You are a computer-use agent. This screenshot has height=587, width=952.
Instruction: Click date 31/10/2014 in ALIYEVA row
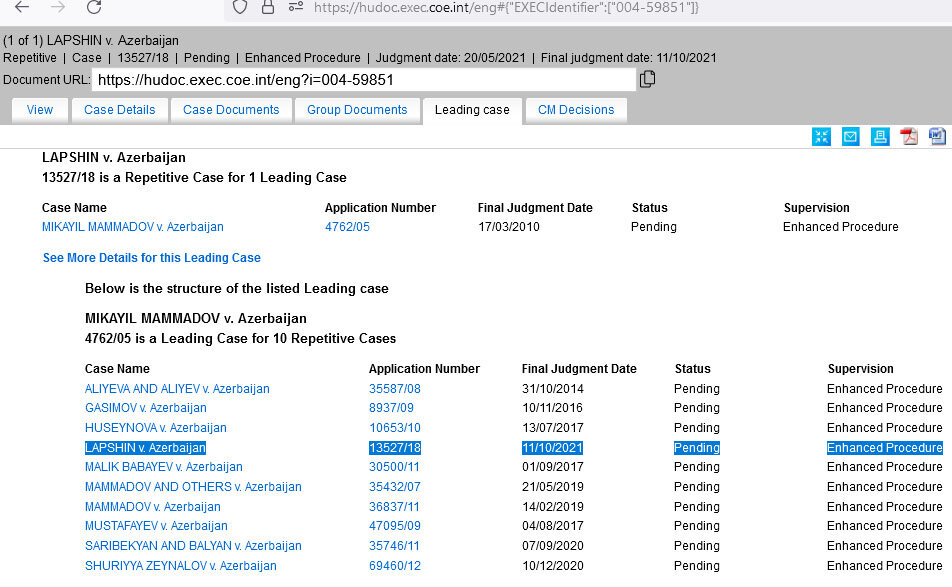(x=552, y=389)
